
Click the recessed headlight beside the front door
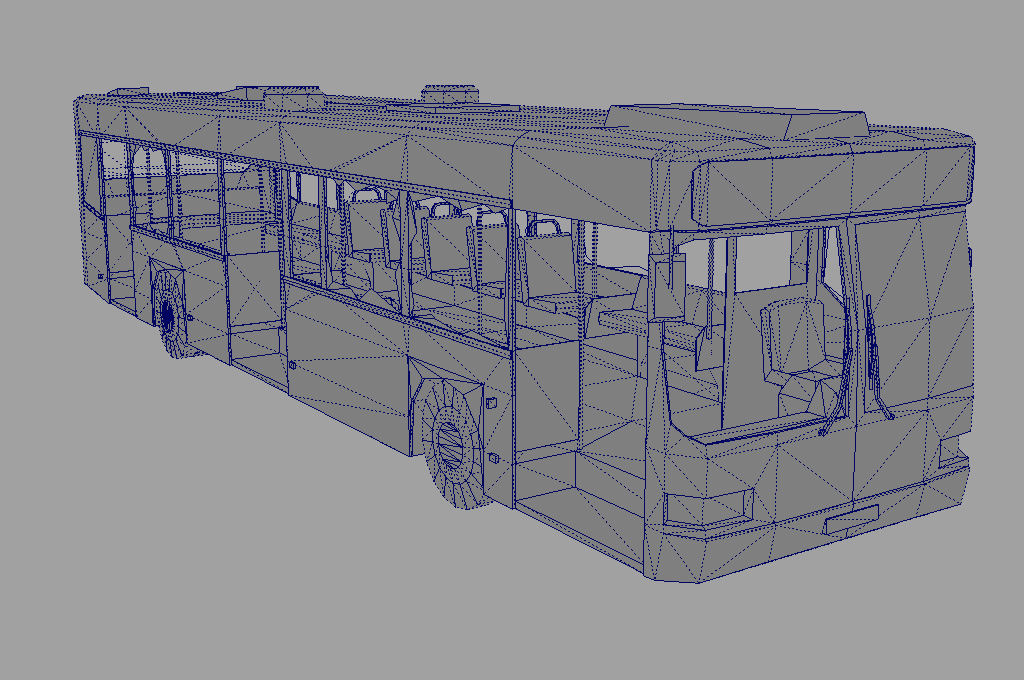708,506
